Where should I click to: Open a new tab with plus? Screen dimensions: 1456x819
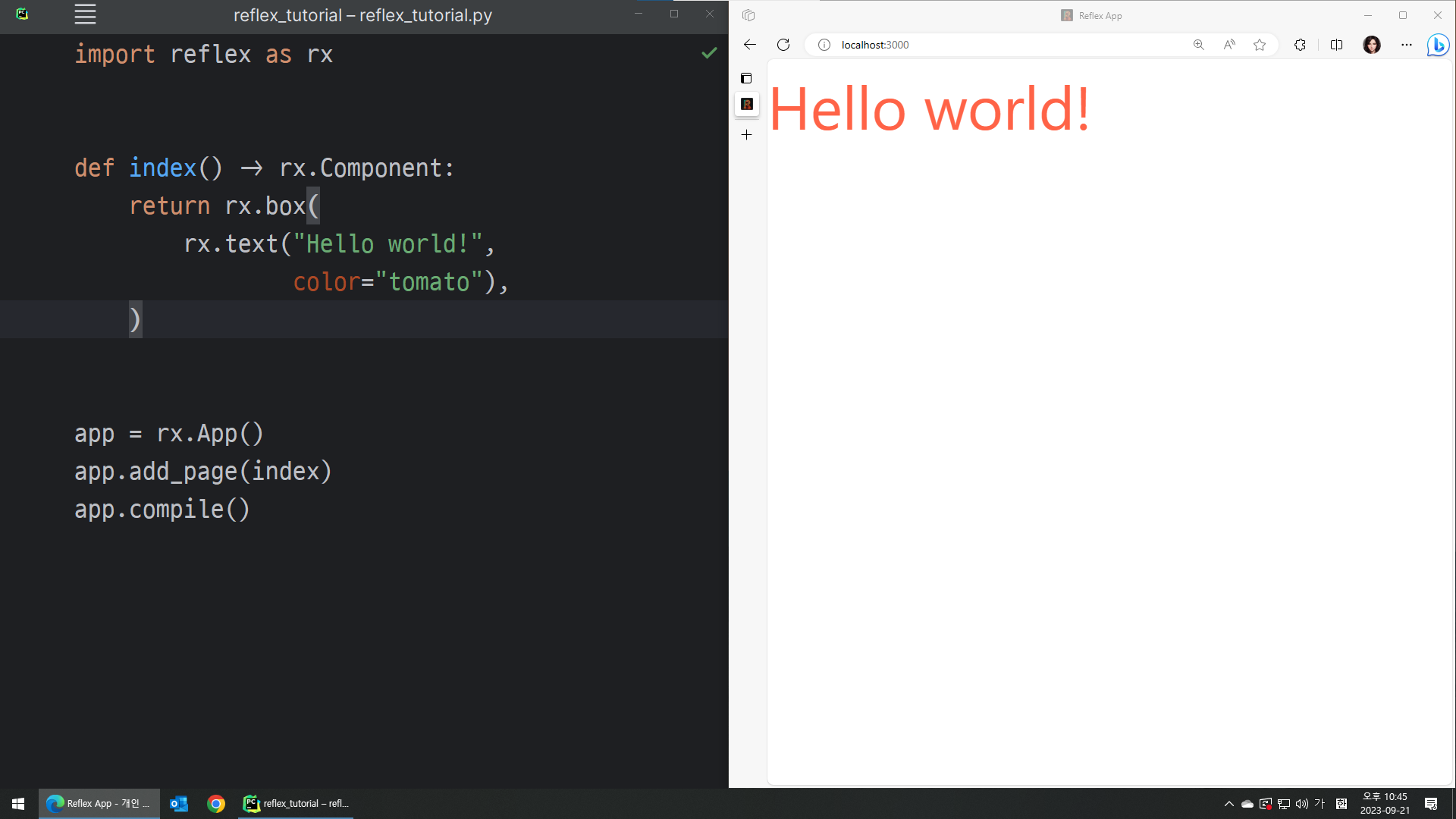[x=747, y=135]
